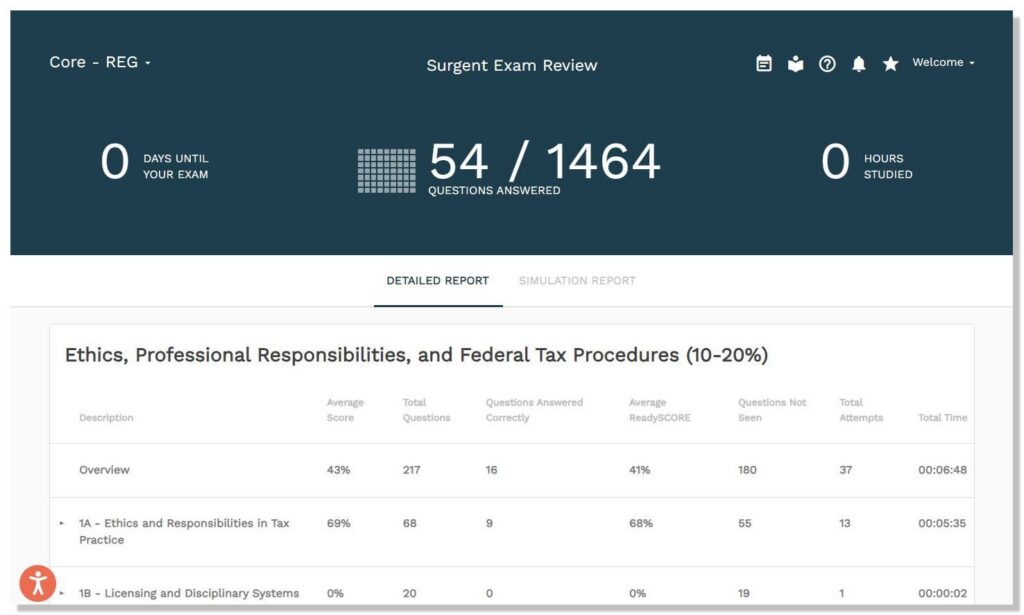Image resolution: width=1024 pixels, height=615 pixels.
Task: Select the Overview row description
Action: pos(104,470)
